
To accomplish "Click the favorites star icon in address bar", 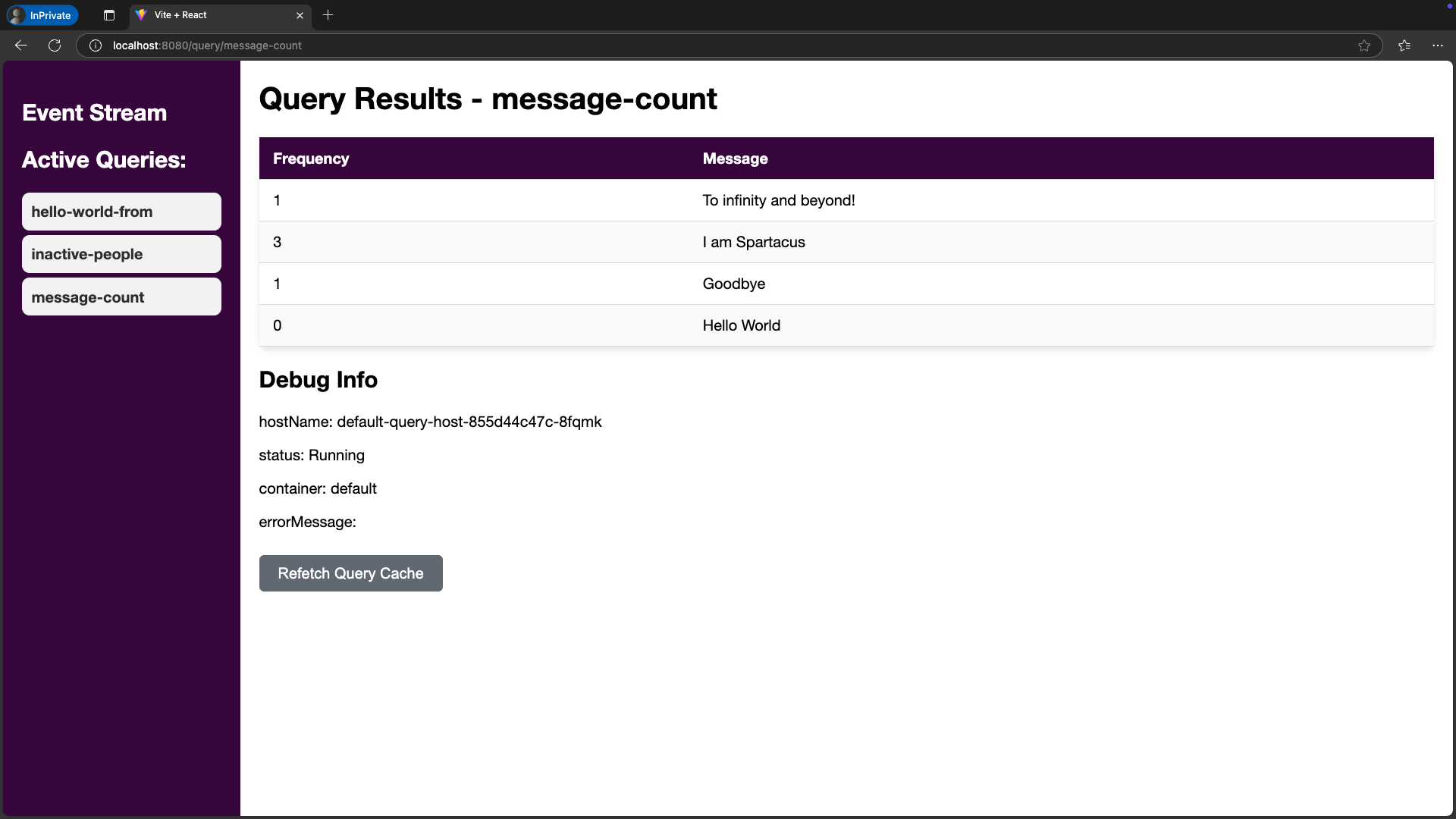I will pos(1364,45).
